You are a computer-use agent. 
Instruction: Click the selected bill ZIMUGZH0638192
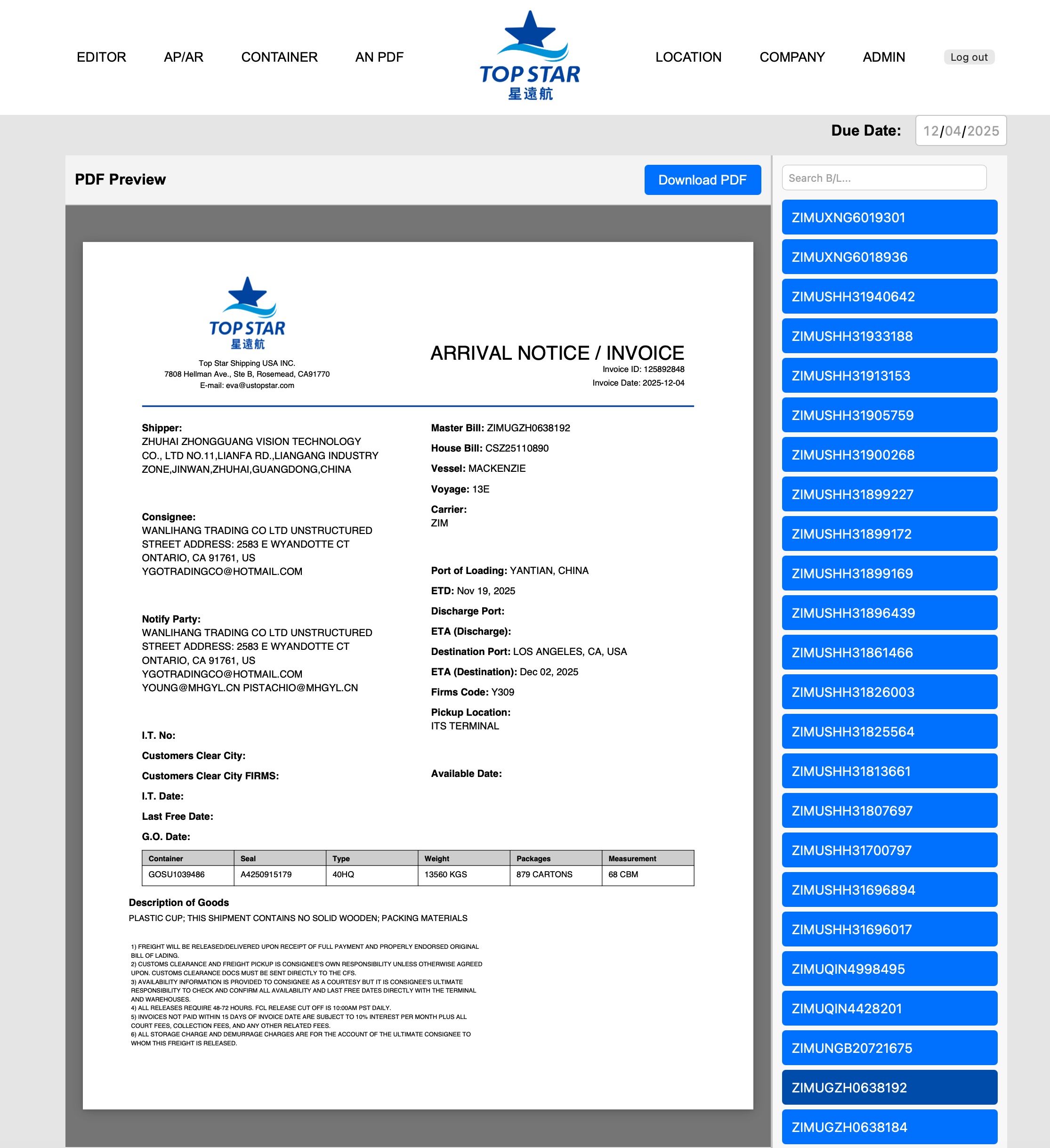(x=889, y=1088)
